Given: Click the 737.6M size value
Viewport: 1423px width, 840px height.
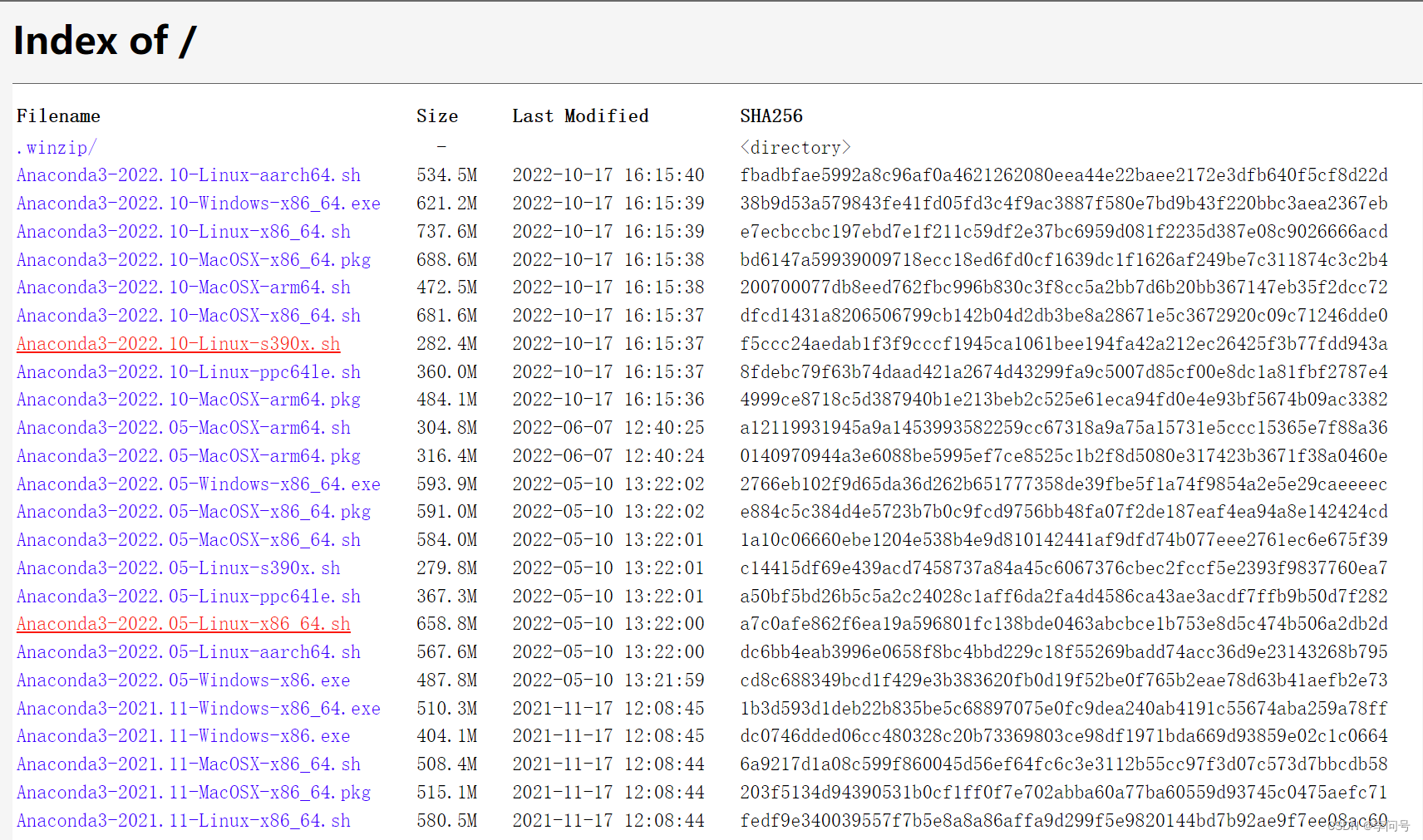Looking at the screenshot, I should [x=447, y=232].
